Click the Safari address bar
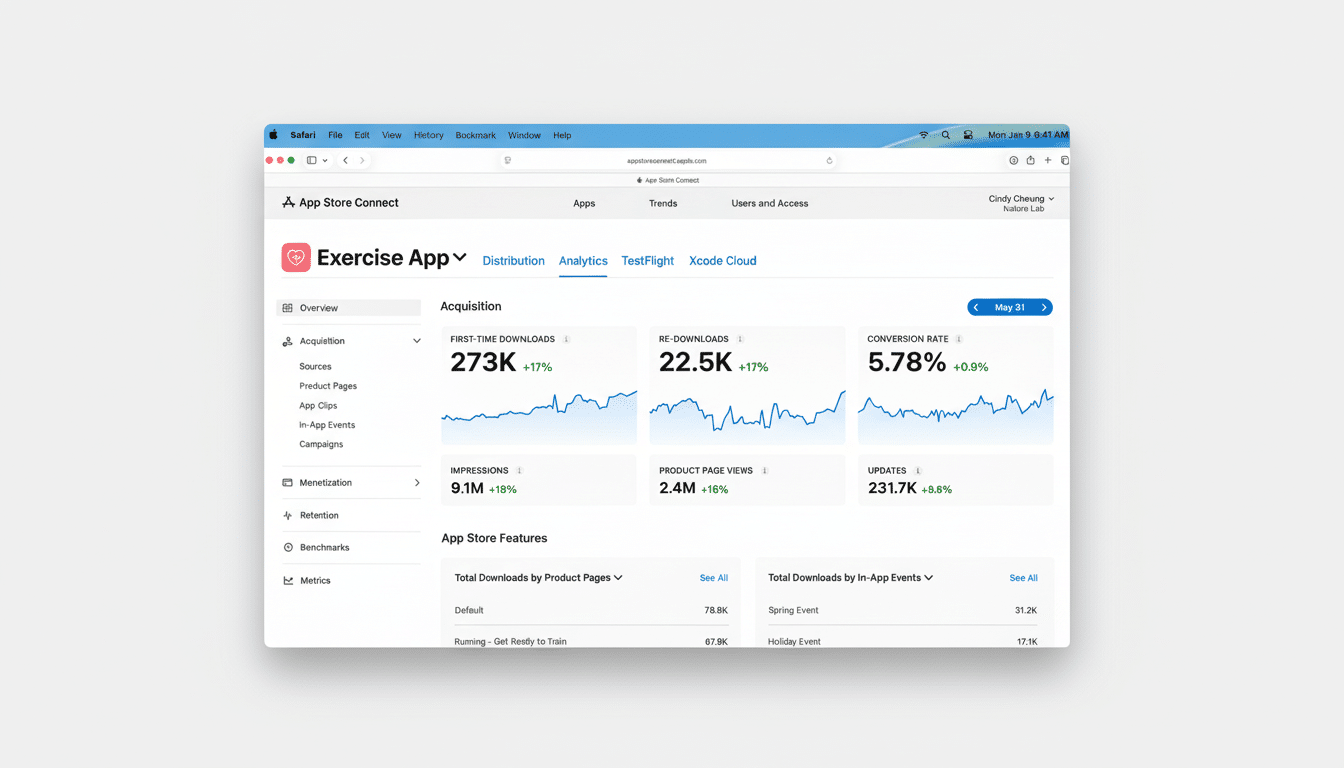The height and width of the screenshot is (768, 1344). click(x=668, y=160)
